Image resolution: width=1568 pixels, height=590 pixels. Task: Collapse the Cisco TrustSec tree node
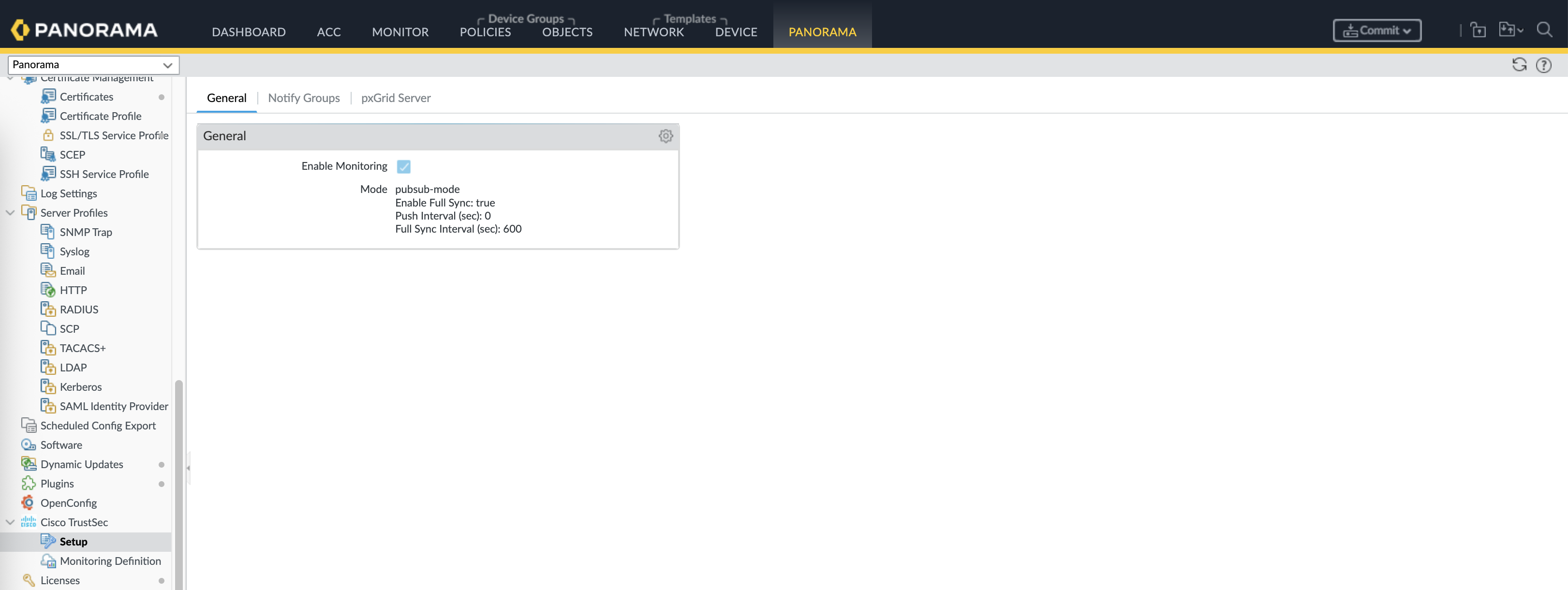coord(10,522)
